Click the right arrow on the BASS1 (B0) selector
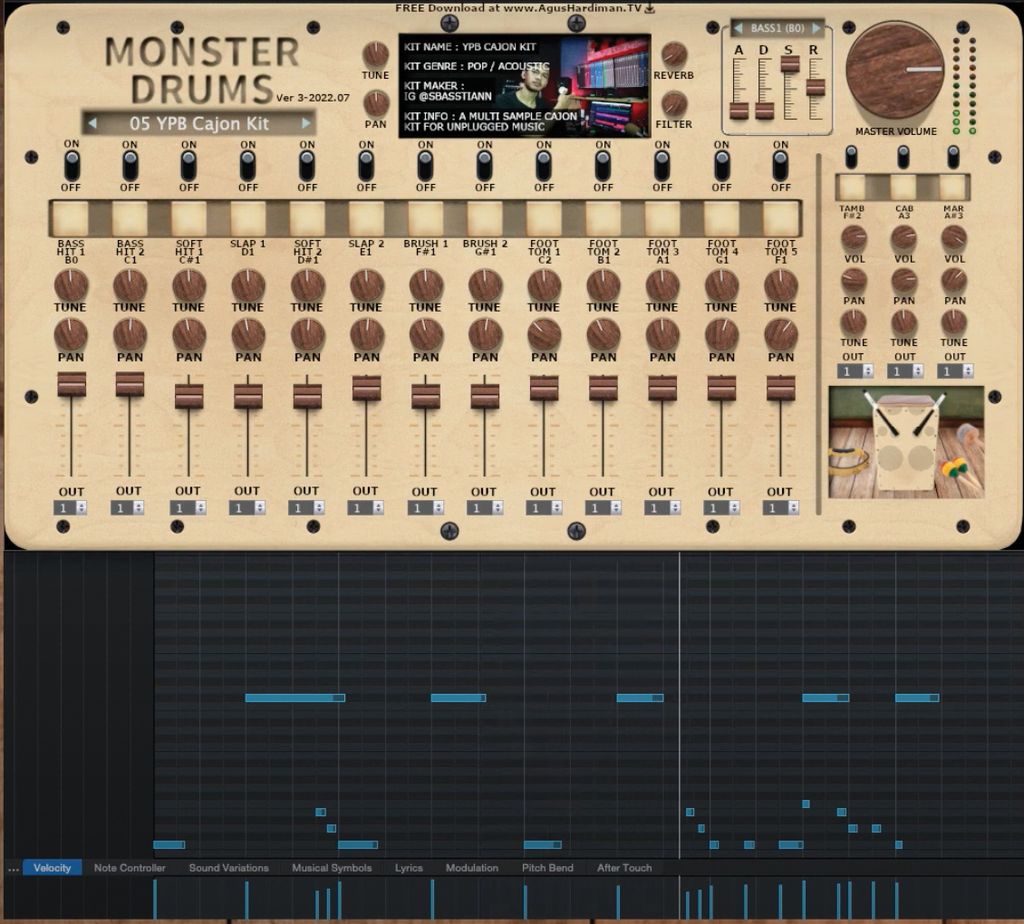 tap(817, 28)
